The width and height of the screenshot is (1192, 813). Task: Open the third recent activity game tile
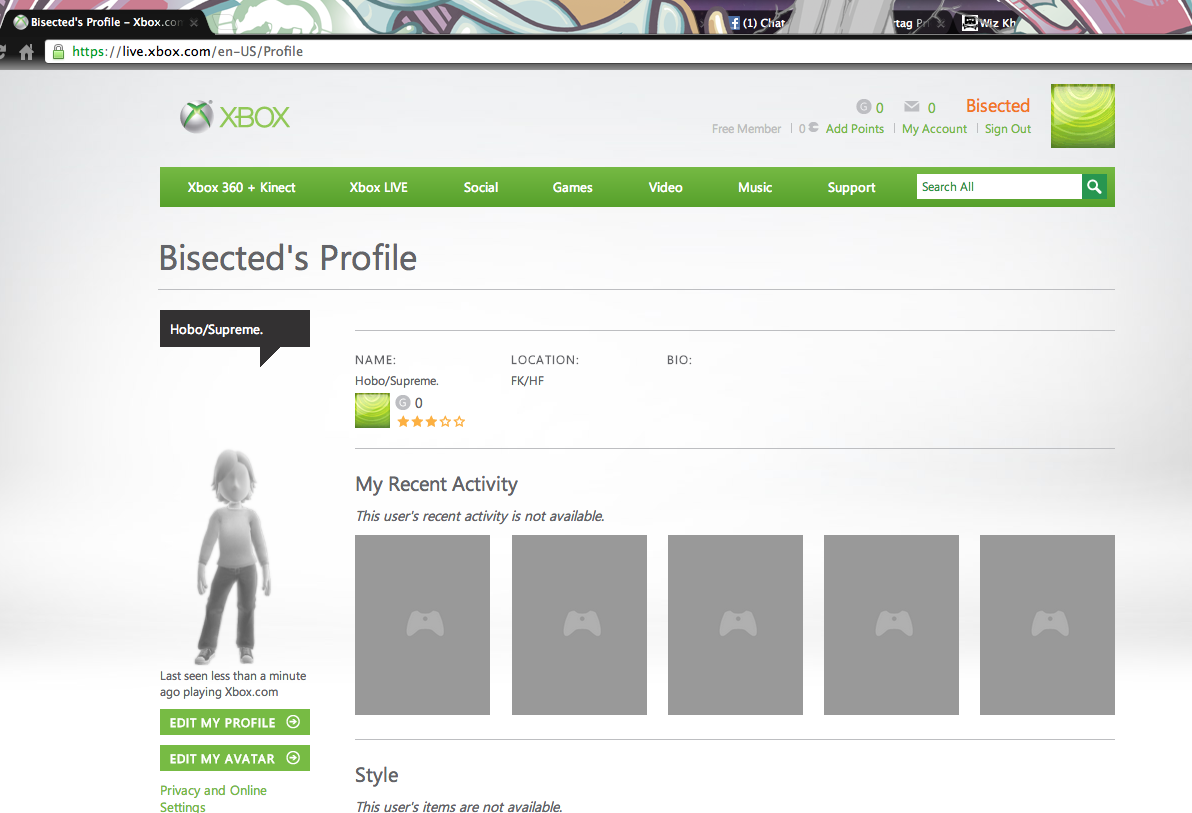coord(735,624)
